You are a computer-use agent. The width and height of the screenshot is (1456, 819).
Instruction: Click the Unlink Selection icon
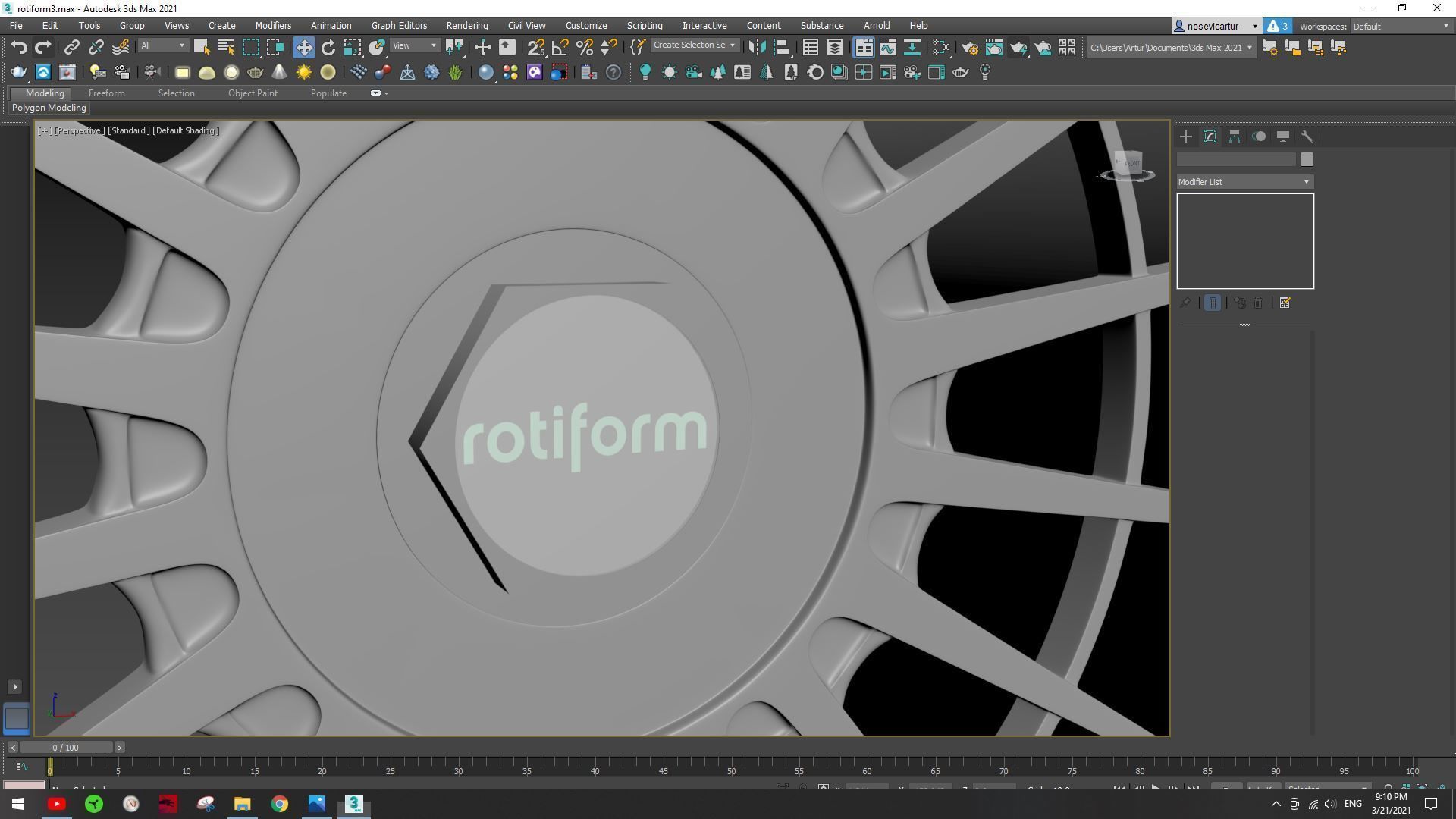click(96, 47)
